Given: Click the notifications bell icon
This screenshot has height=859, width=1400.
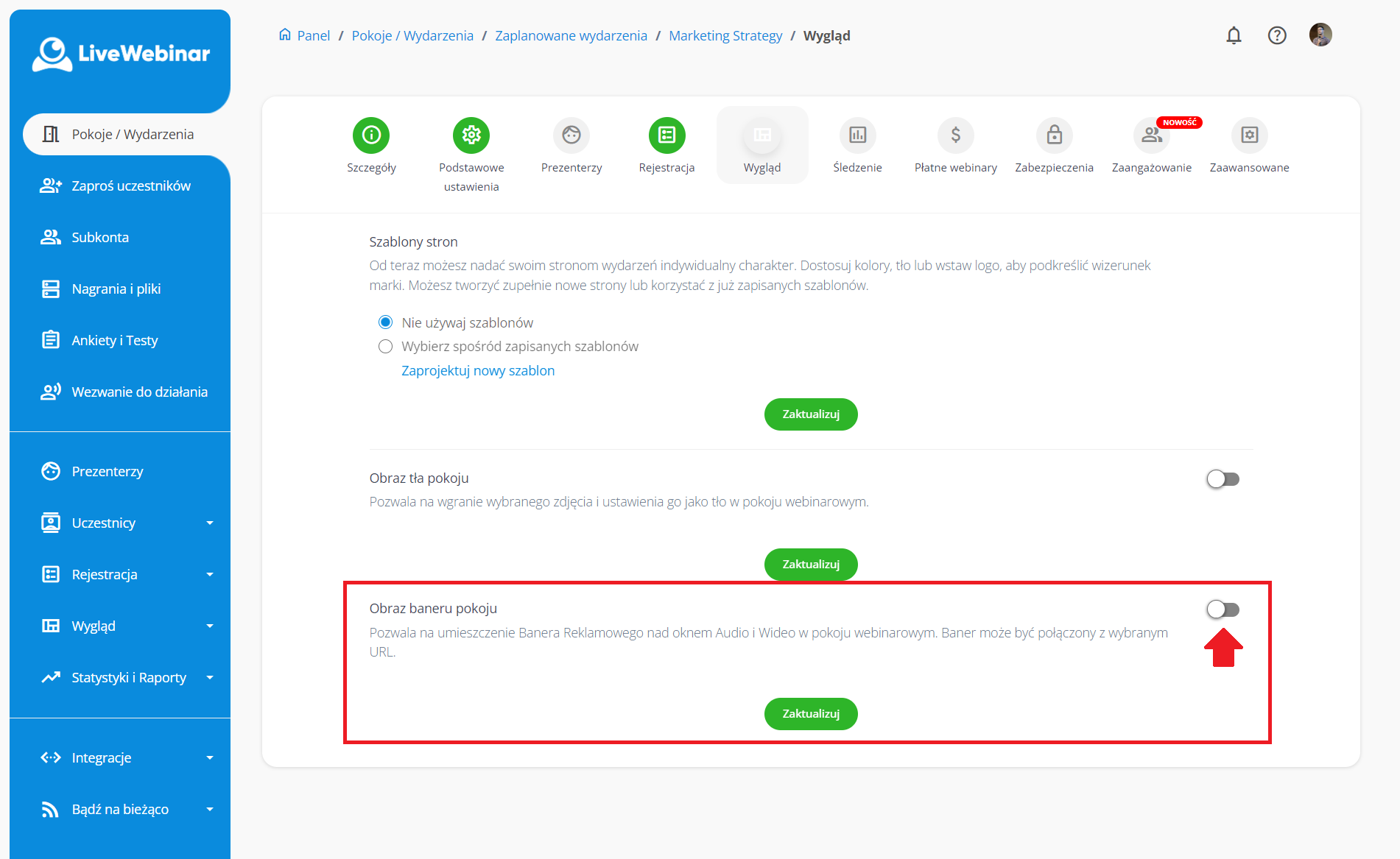Looking at the screenshot, I should [1234, 35].
